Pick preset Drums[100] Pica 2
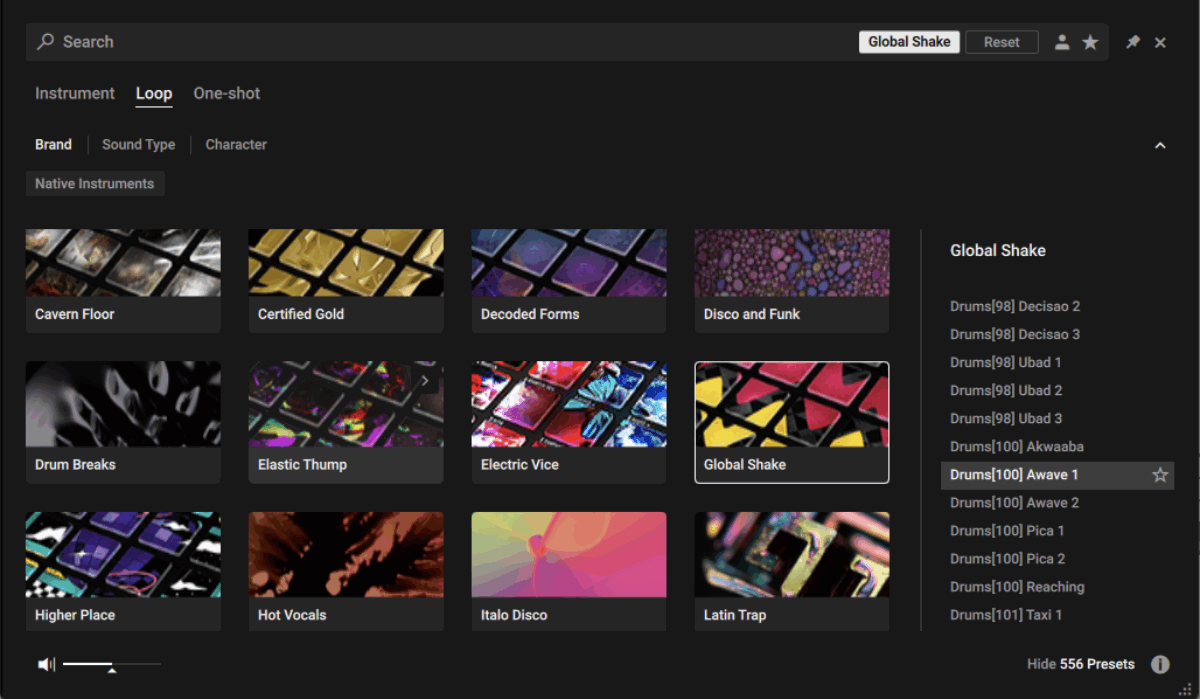The width and height of the screenshot is (1200, 699). (1007, 559)
